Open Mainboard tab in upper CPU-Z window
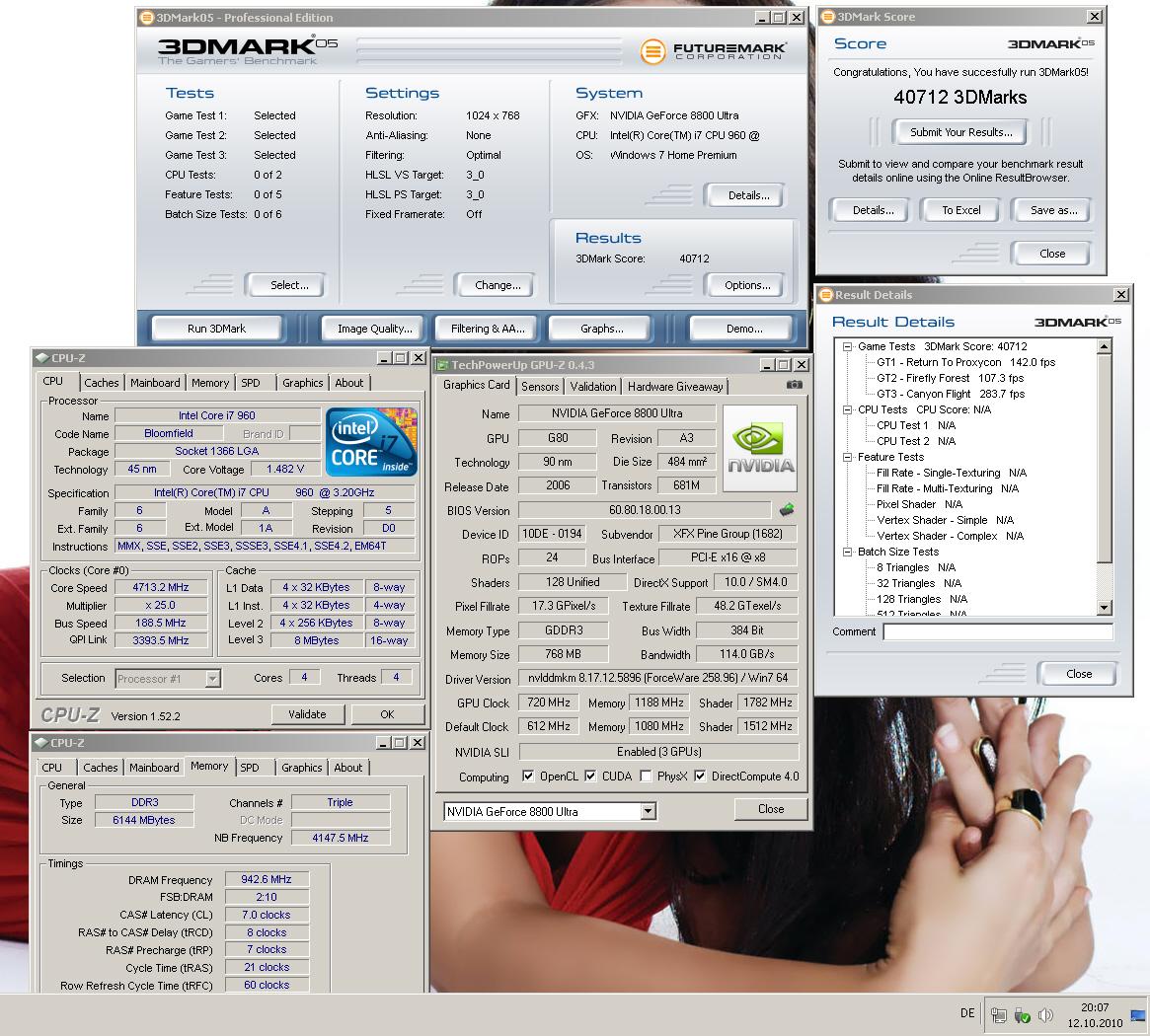The image size is (1150, 1036). [155, 383]
